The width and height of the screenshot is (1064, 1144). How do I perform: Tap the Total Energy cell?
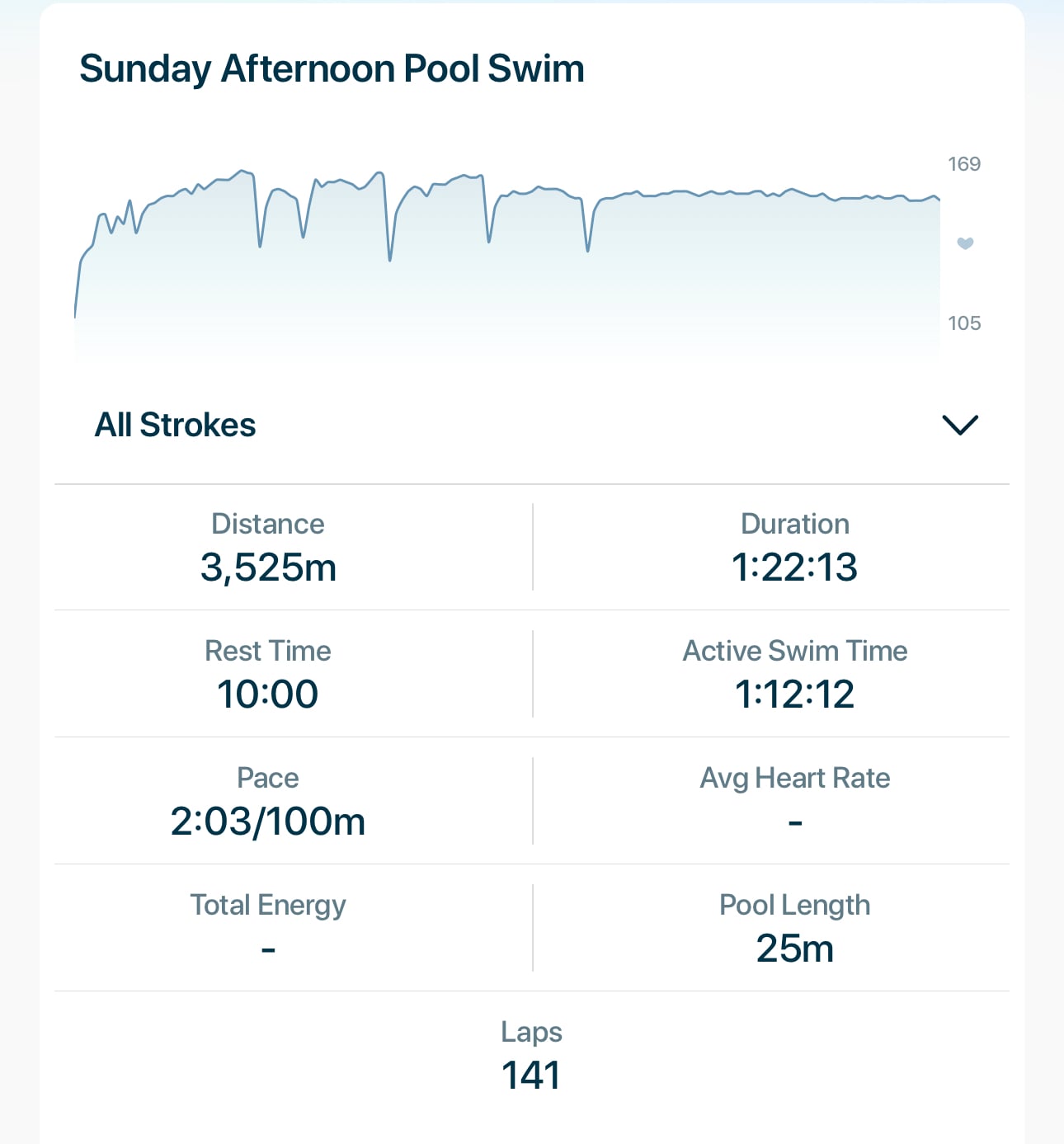coord(268,928)
